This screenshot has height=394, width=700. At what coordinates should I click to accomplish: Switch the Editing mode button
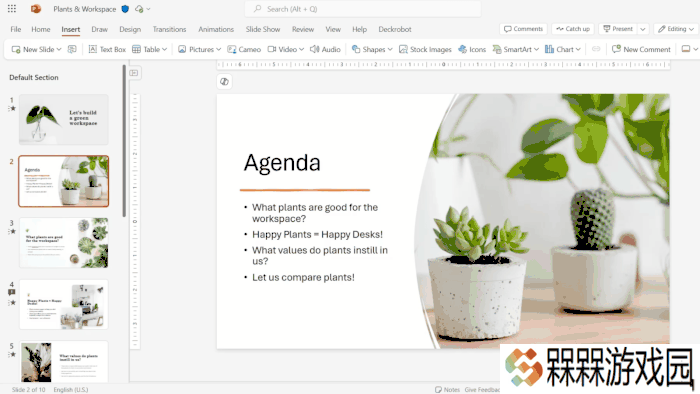676,29
